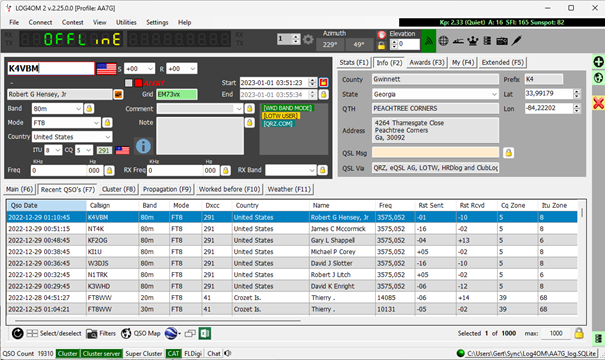Image resolution: width=605 pixels, height=360 pixels.
Task: Open the CQ zone dropdown
Action: pyautogui.click(x=84, y=150)
